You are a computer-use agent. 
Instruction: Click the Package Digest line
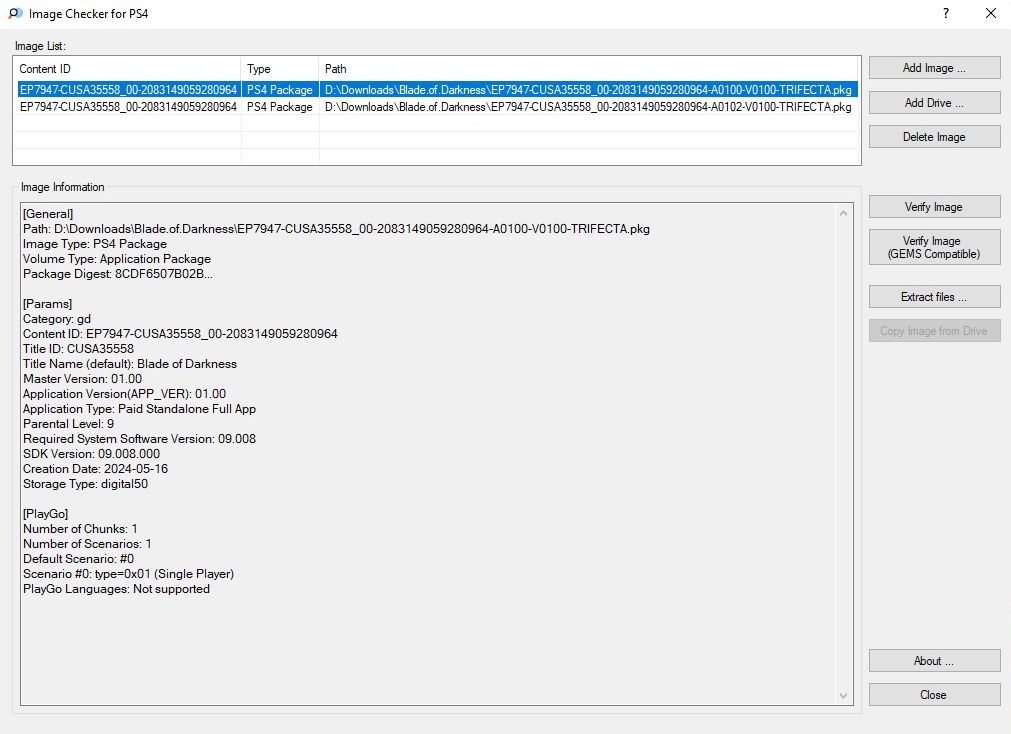[x=118, y=274]
